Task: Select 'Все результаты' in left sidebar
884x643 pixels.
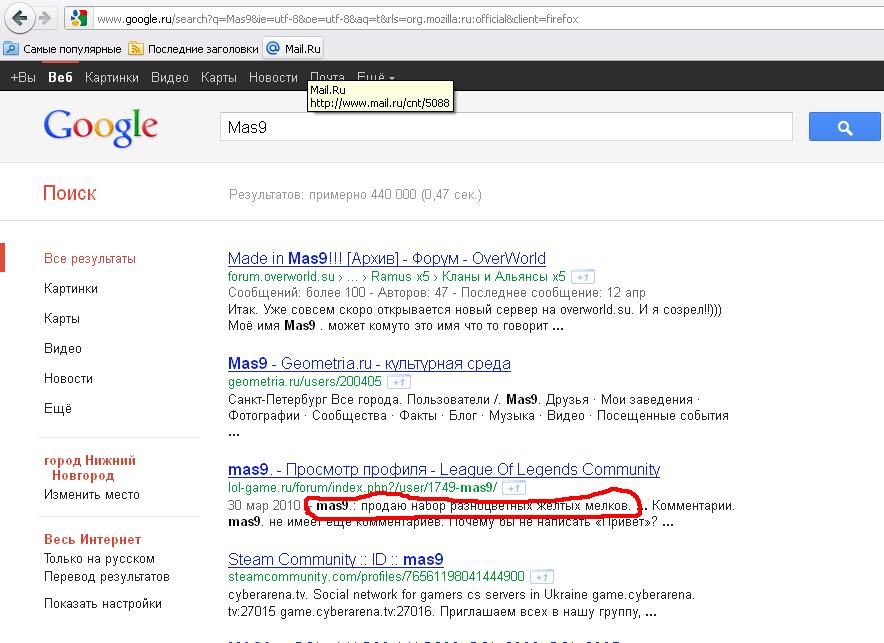Action: [90, 259]
